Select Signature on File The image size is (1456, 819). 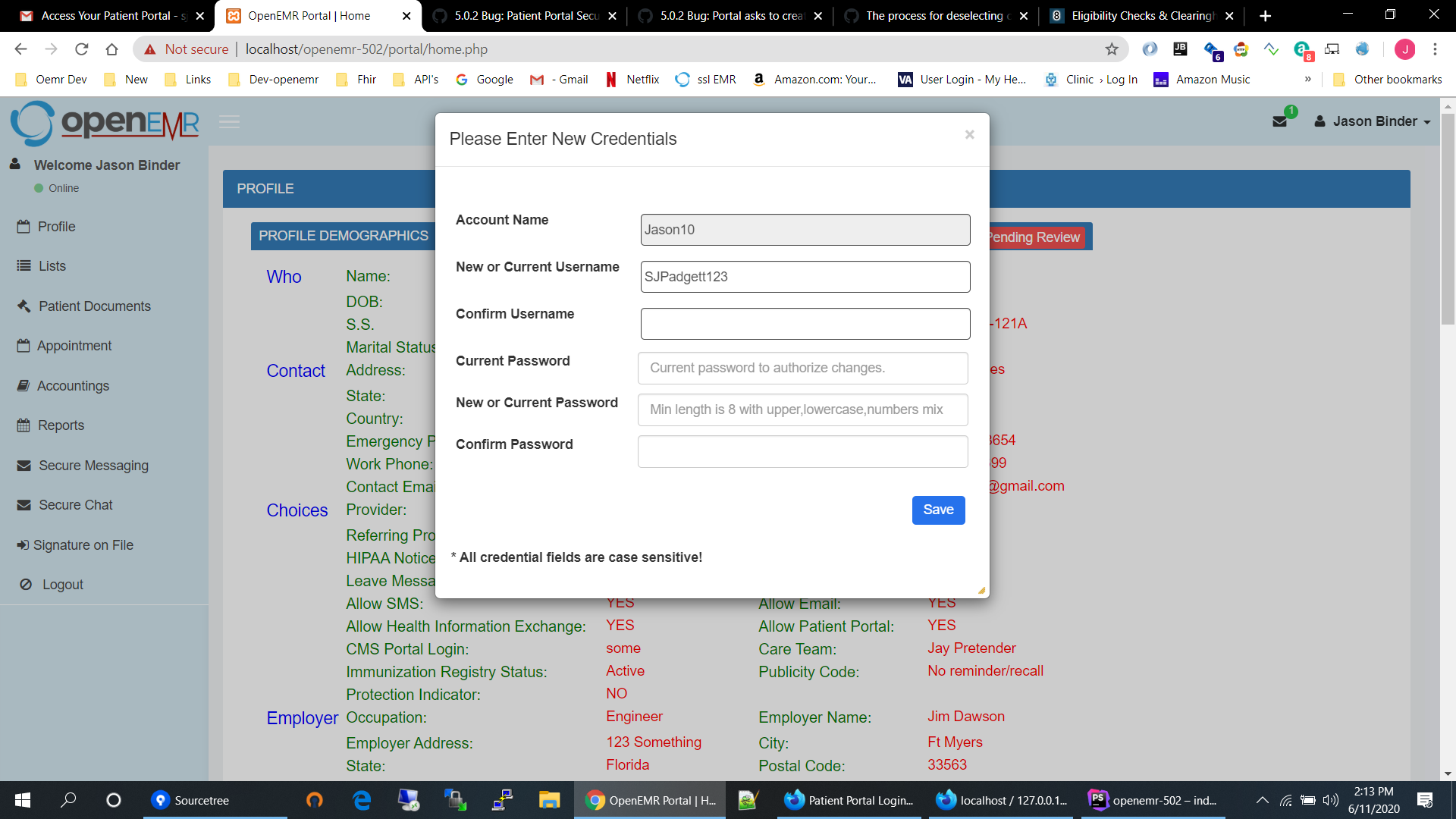pos(83,544)
